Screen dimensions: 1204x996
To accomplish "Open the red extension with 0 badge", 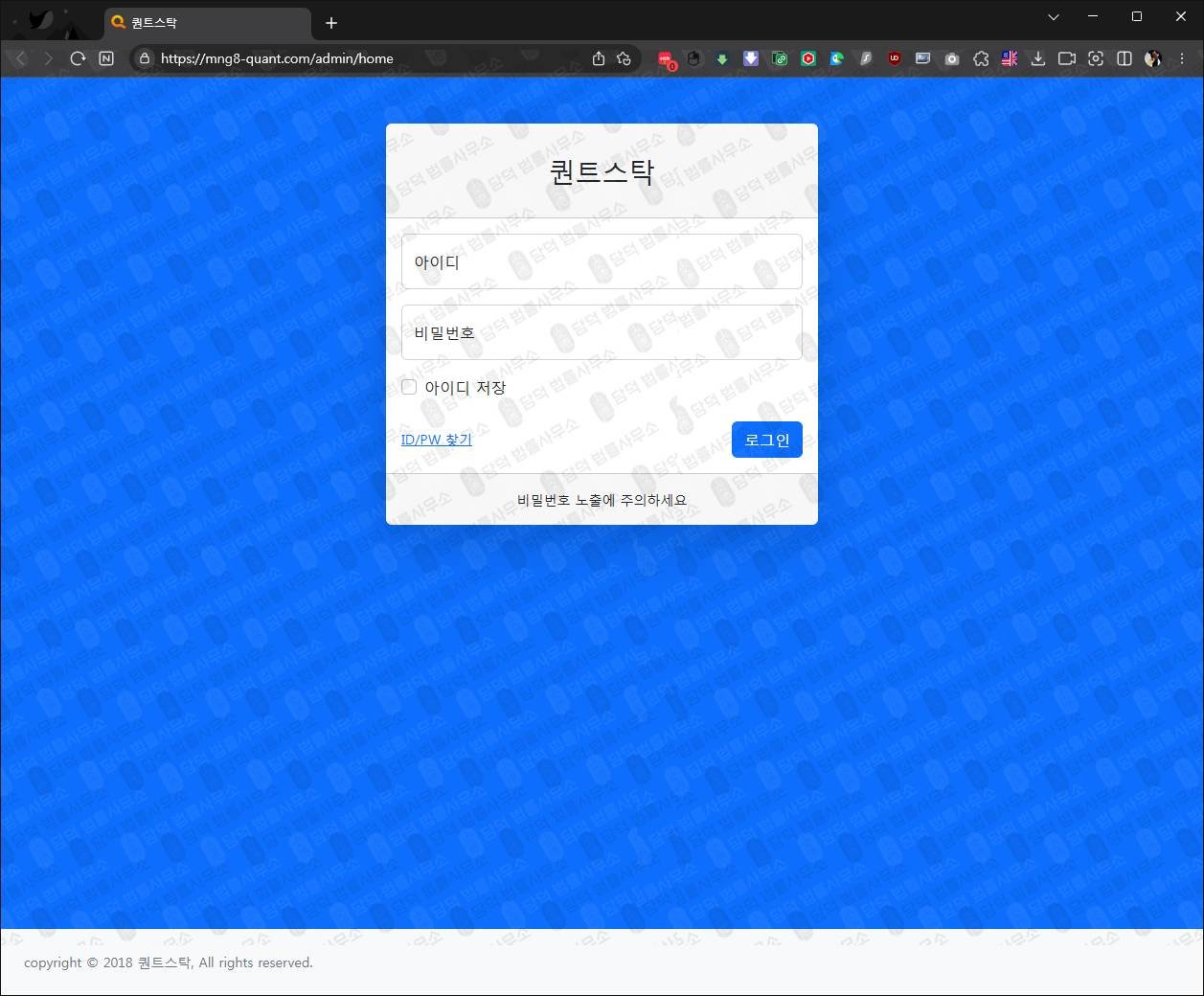I will [666, 59].
